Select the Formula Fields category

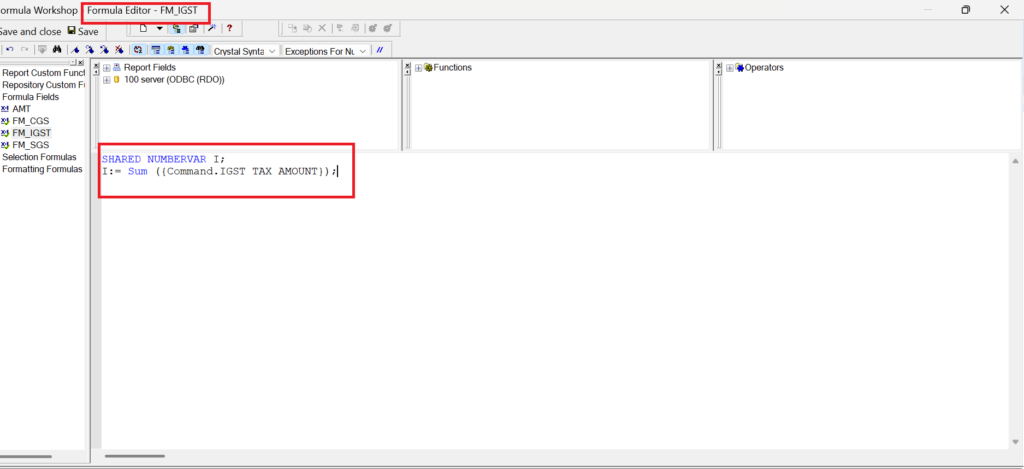[x=31, y=97]
